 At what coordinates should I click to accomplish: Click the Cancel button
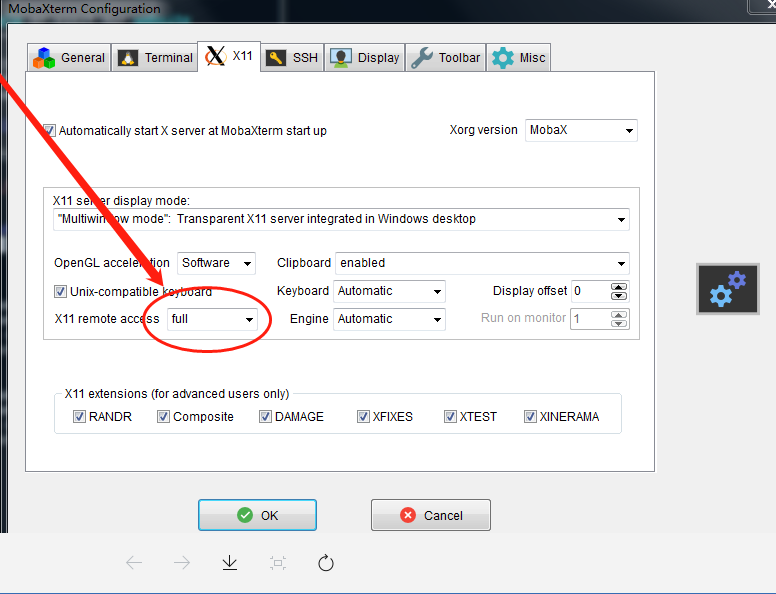(431, 515)
